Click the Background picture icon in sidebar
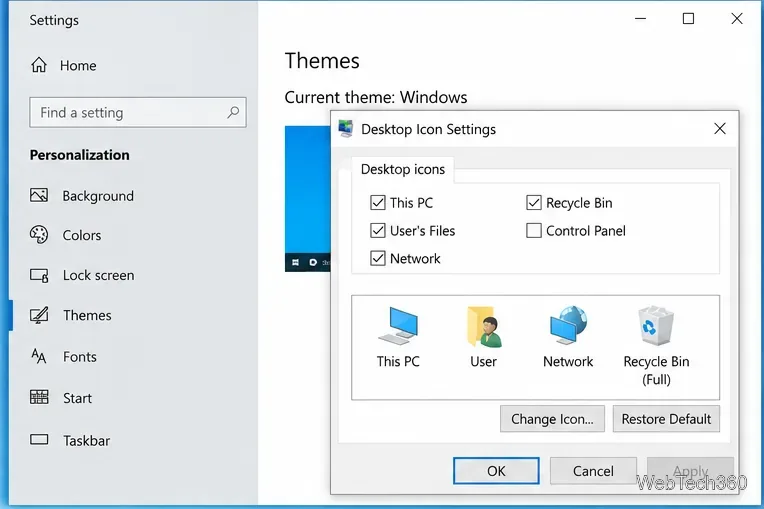Viewport: 764px width, 509px height. pos(39,195)
